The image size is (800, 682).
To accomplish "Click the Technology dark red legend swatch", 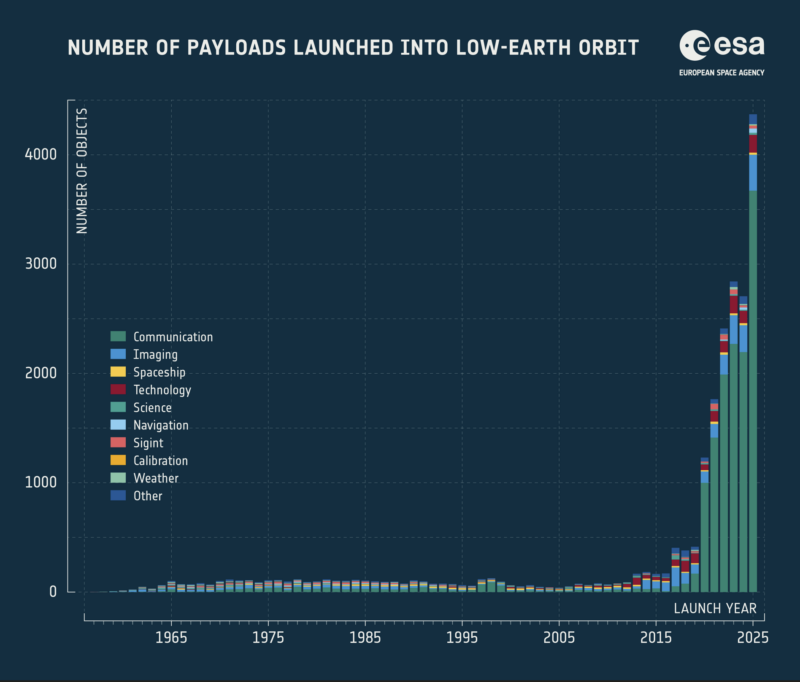I will (x=118, y=389).
